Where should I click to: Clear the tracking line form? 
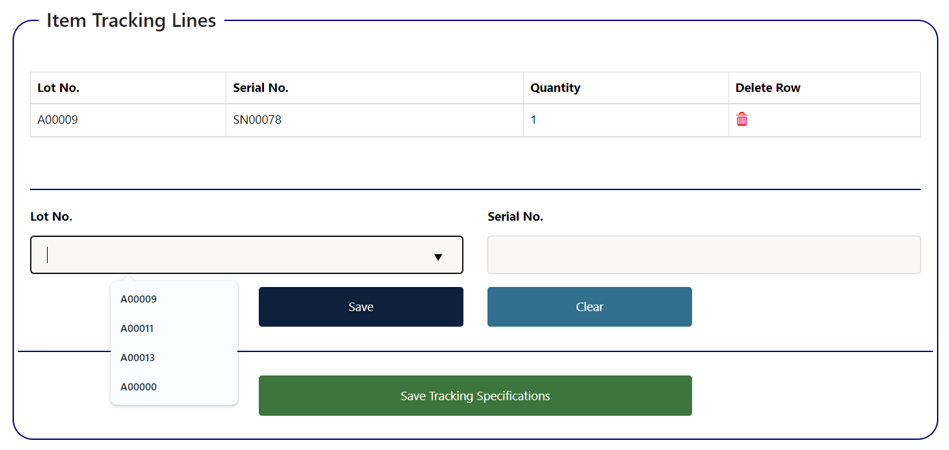click(x=589, y=307)
